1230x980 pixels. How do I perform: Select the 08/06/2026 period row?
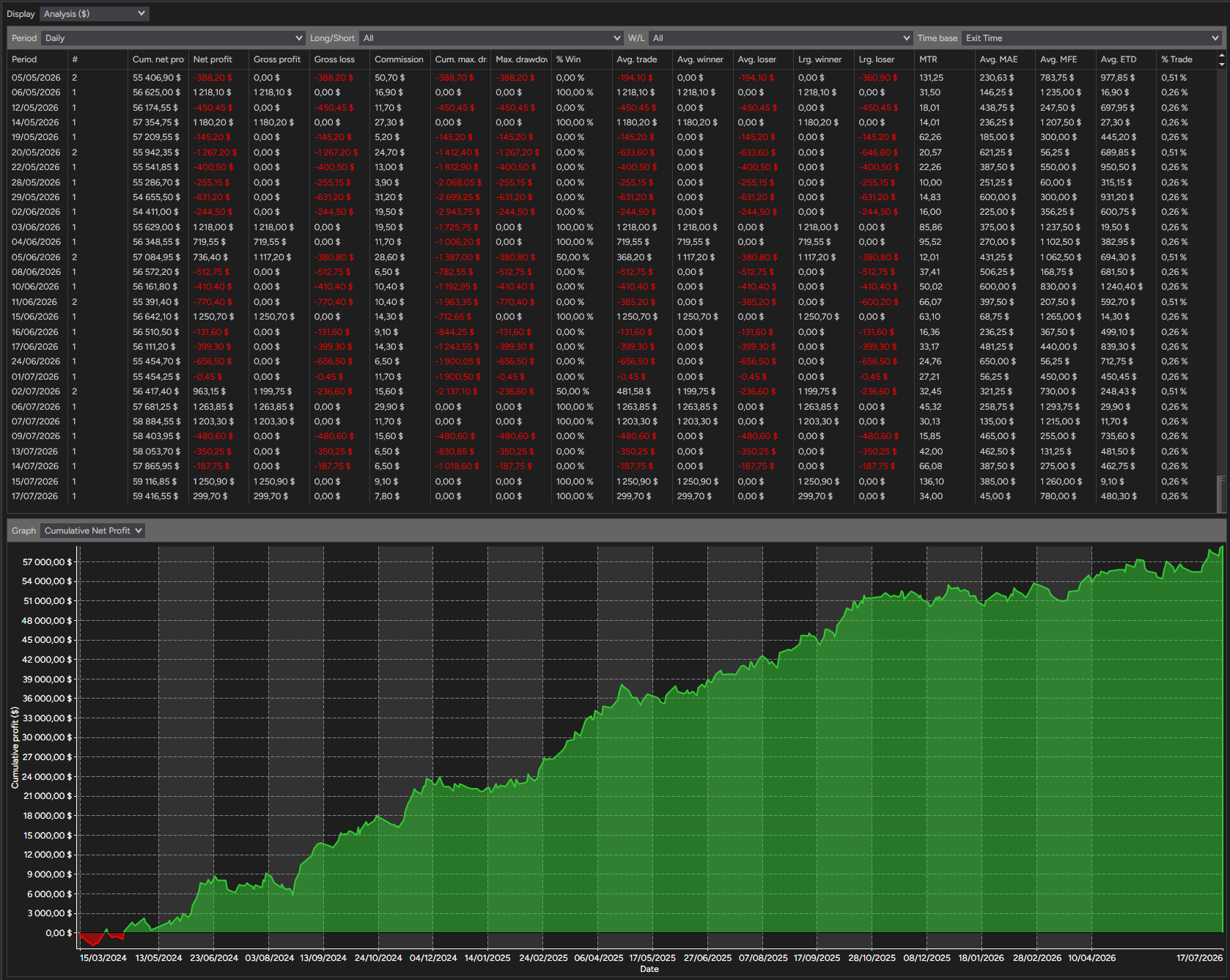click(612, 272)
